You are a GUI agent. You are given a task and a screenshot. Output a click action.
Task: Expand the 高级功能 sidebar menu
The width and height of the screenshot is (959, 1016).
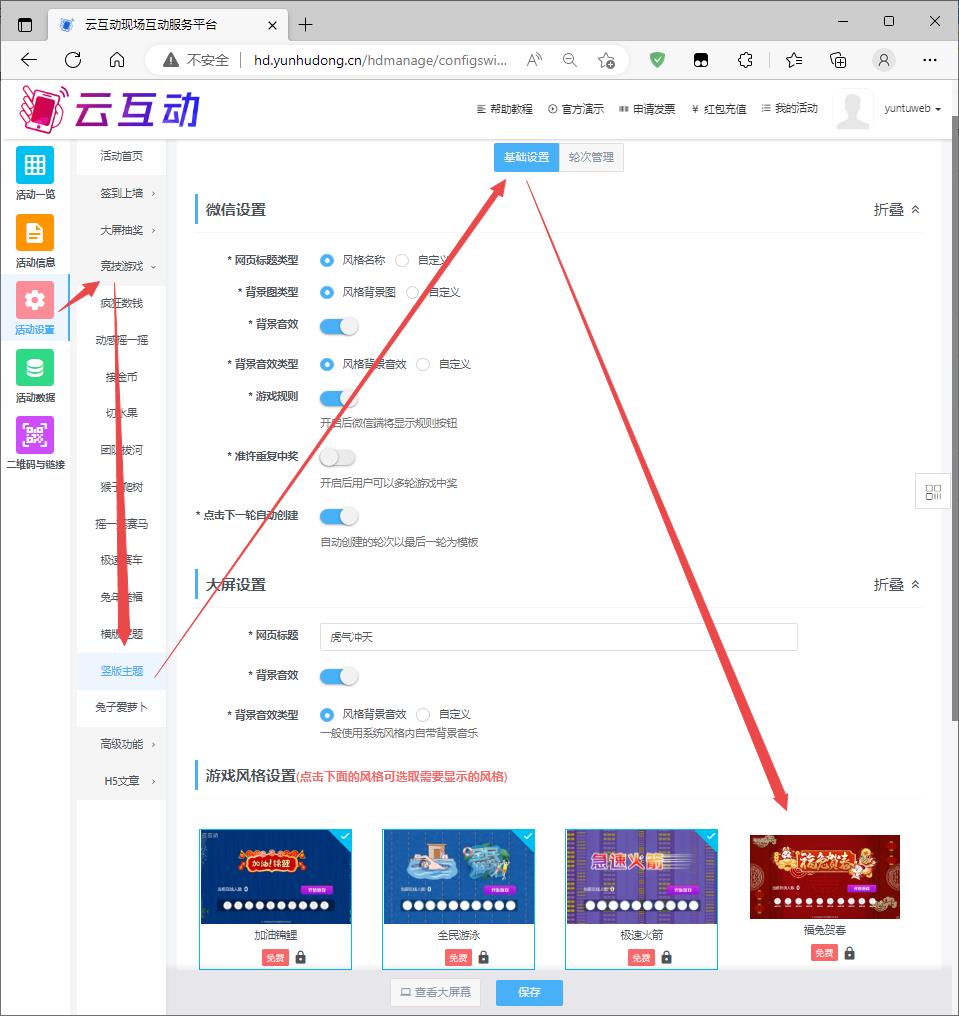[x=121, y=744]
